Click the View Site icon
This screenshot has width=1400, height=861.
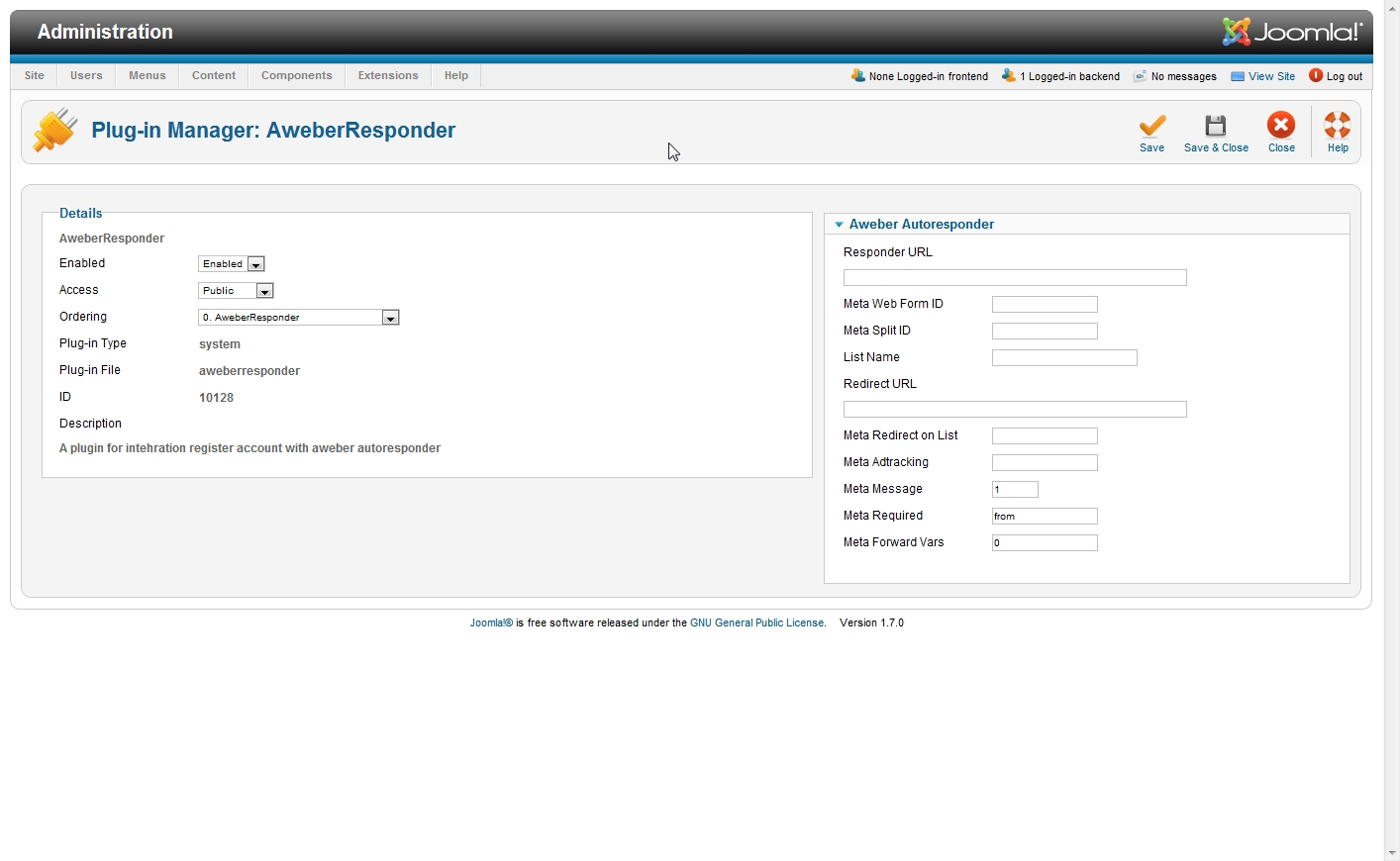pos(1238,76)
